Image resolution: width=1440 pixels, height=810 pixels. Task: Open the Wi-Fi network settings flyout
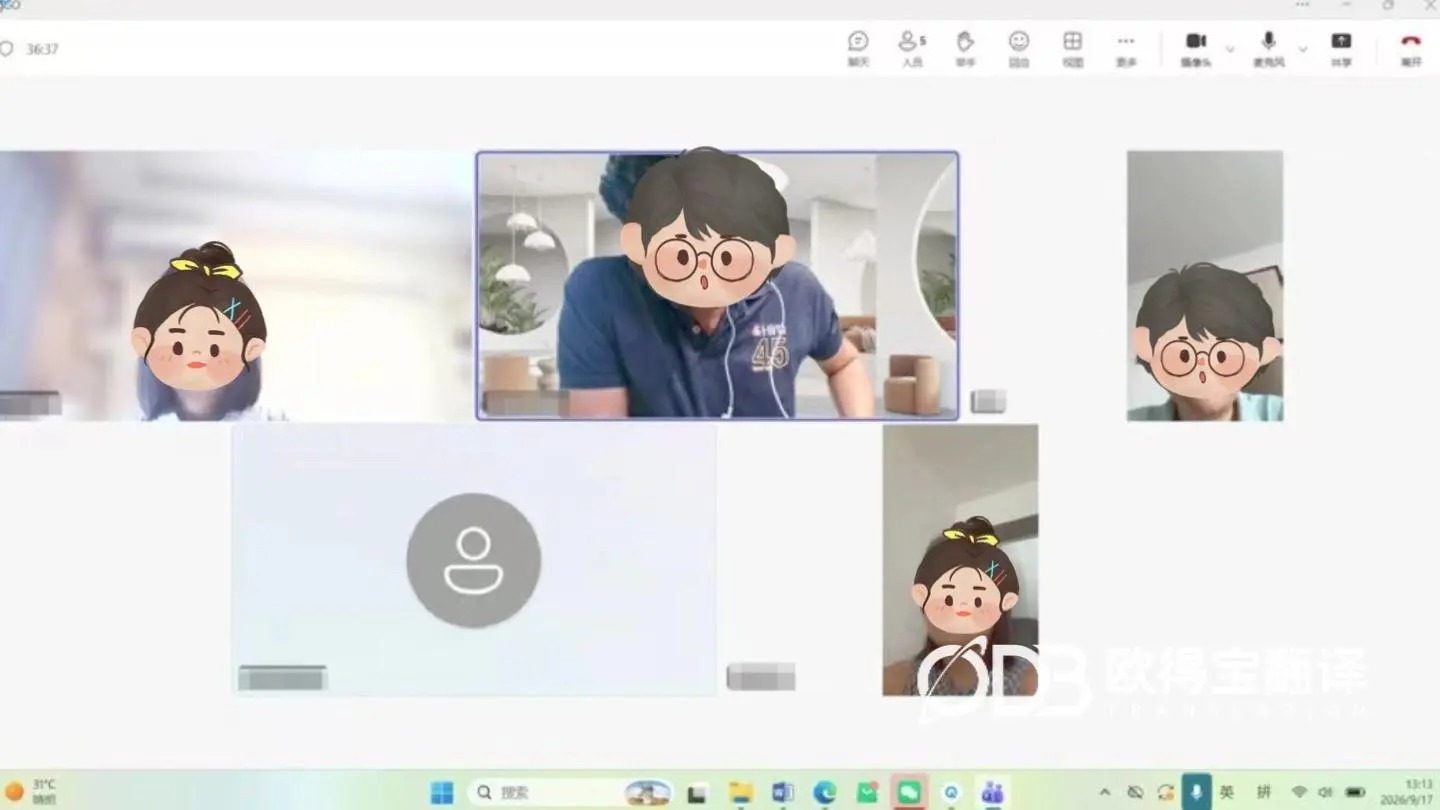pos(1299,792)
